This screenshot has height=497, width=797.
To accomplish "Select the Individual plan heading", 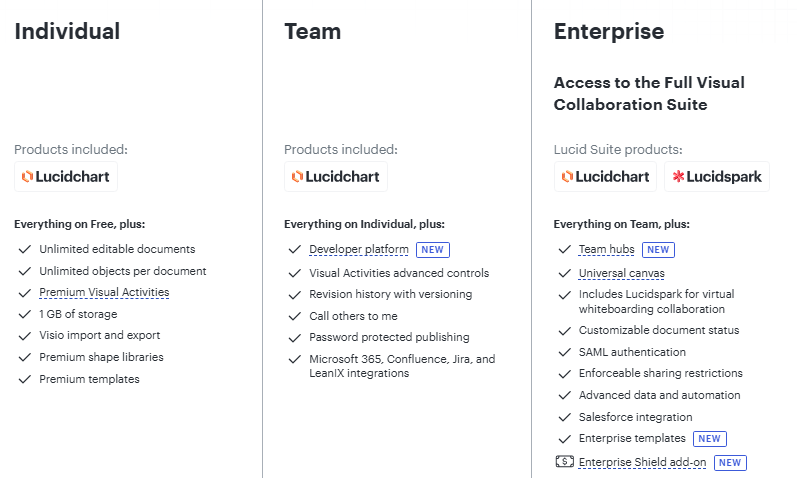I will 67,32.
